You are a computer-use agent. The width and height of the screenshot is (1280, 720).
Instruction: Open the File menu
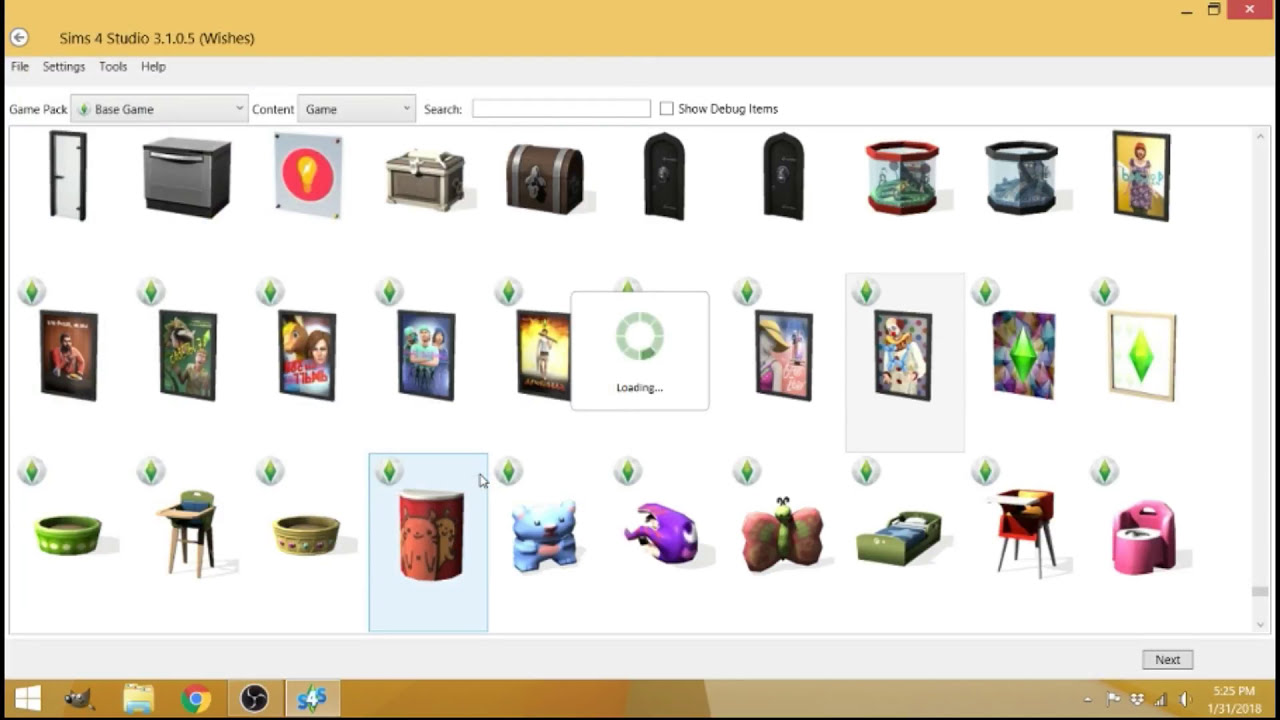coord(20,66)
